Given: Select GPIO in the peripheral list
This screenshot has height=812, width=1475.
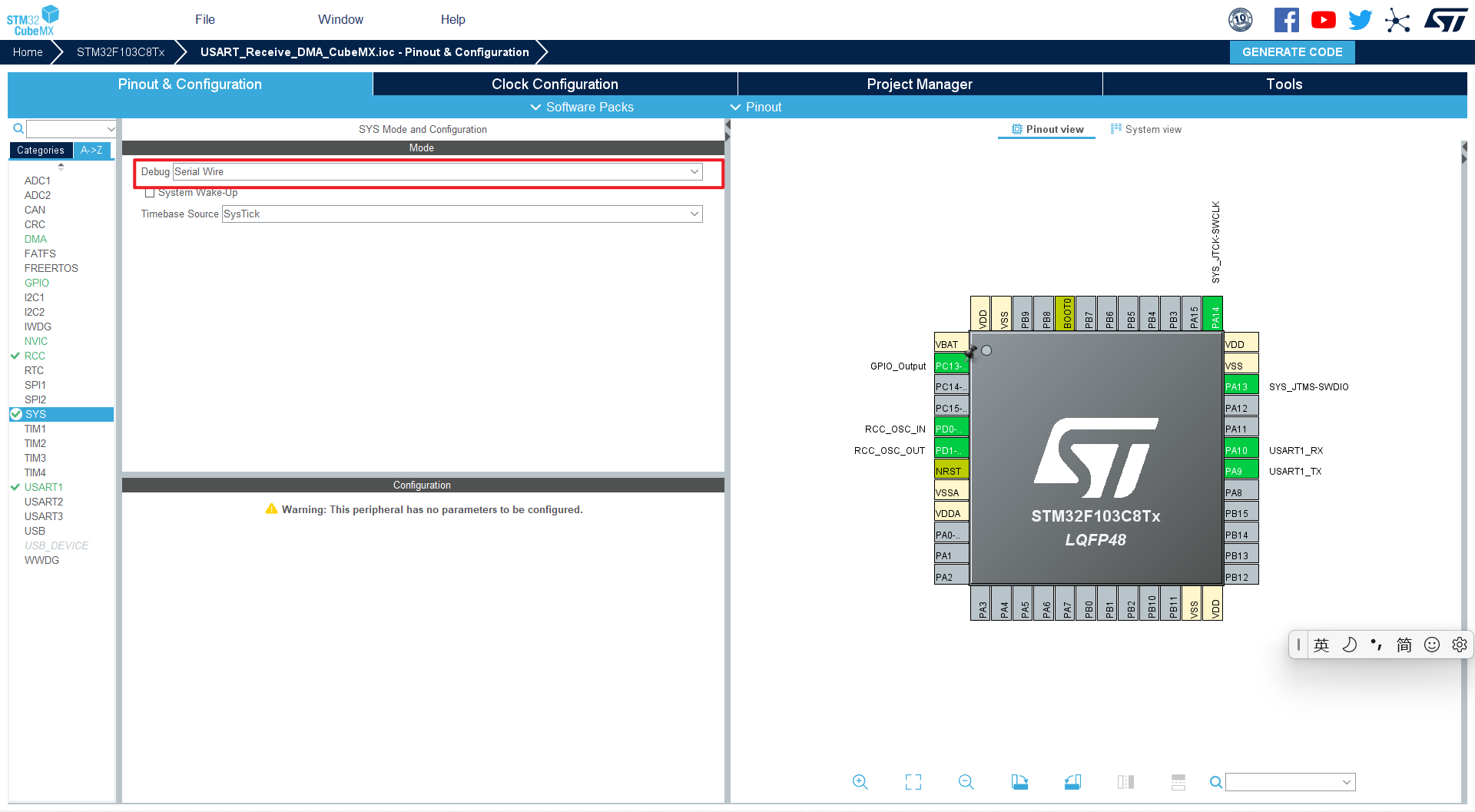Looking at the screenshot, I should [36, 283].
